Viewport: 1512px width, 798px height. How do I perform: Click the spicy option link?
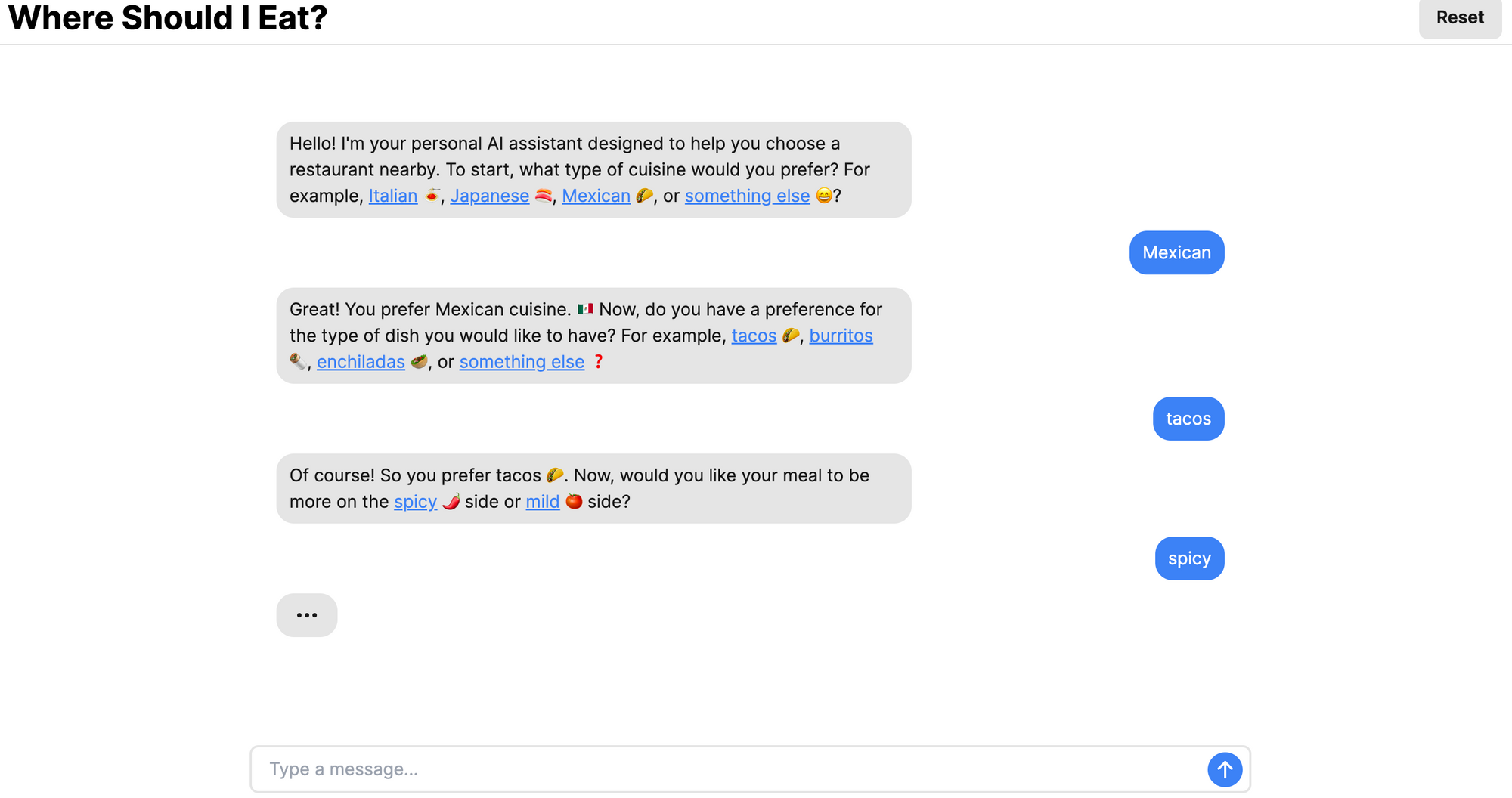(414, 501)
